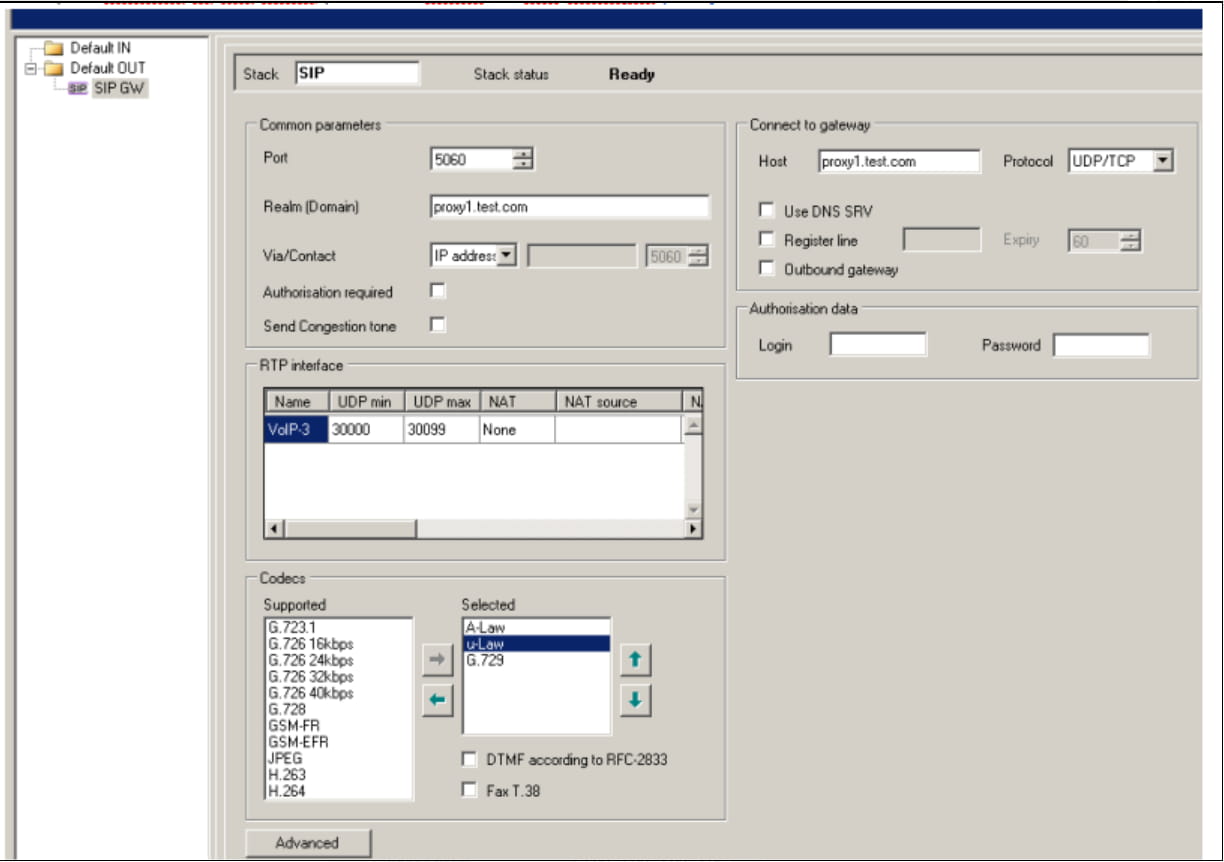
Task: Select the Default IN folder in tree
Action: point(99,48)
